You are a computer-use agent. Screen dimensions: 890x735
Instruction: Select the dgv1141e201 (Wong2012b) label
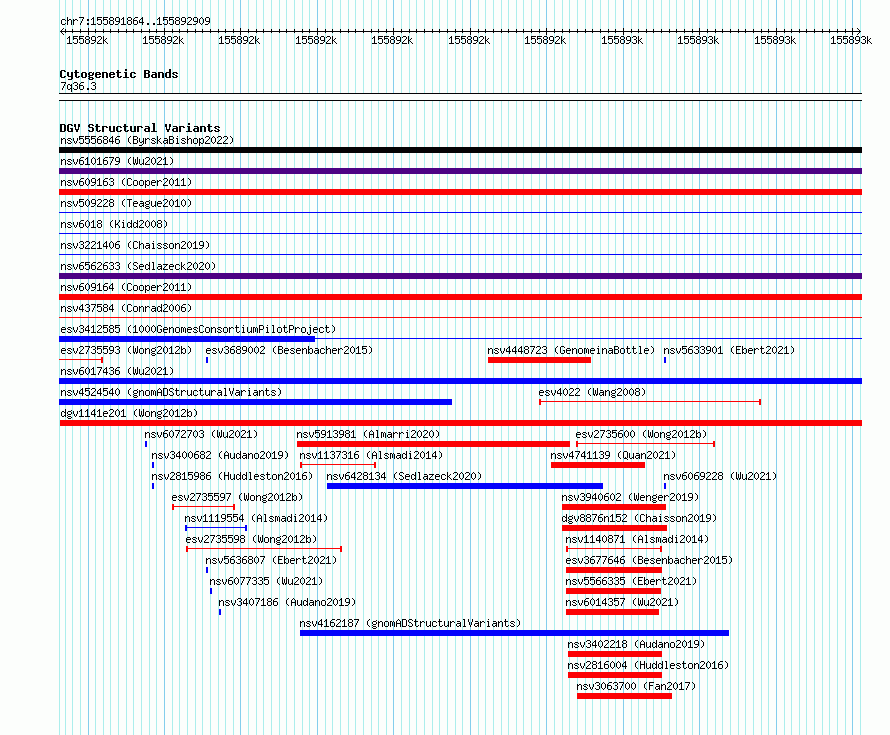tap(129, 413)
